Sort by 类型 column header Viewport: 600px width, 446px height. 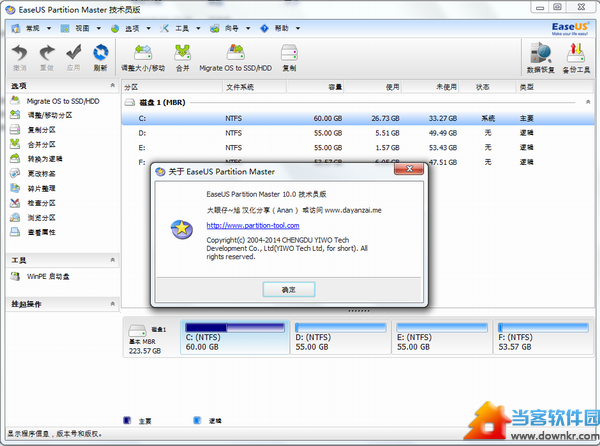coord(555,87)
